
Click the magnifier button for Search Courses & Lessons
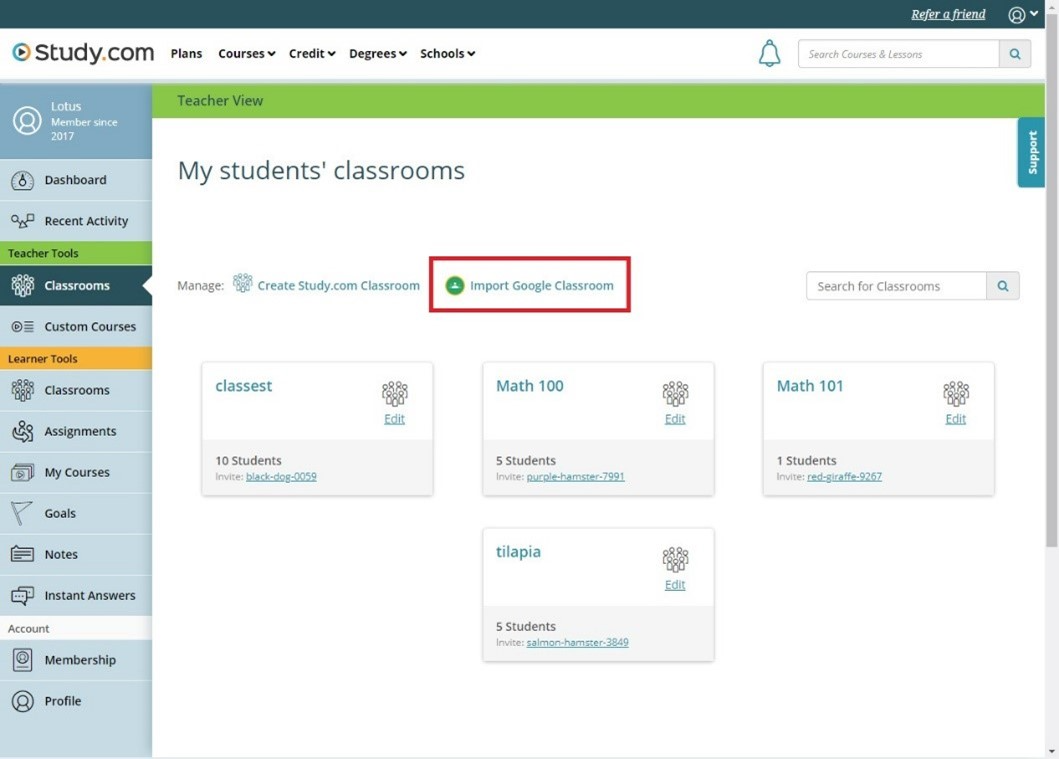point(1014,54)
